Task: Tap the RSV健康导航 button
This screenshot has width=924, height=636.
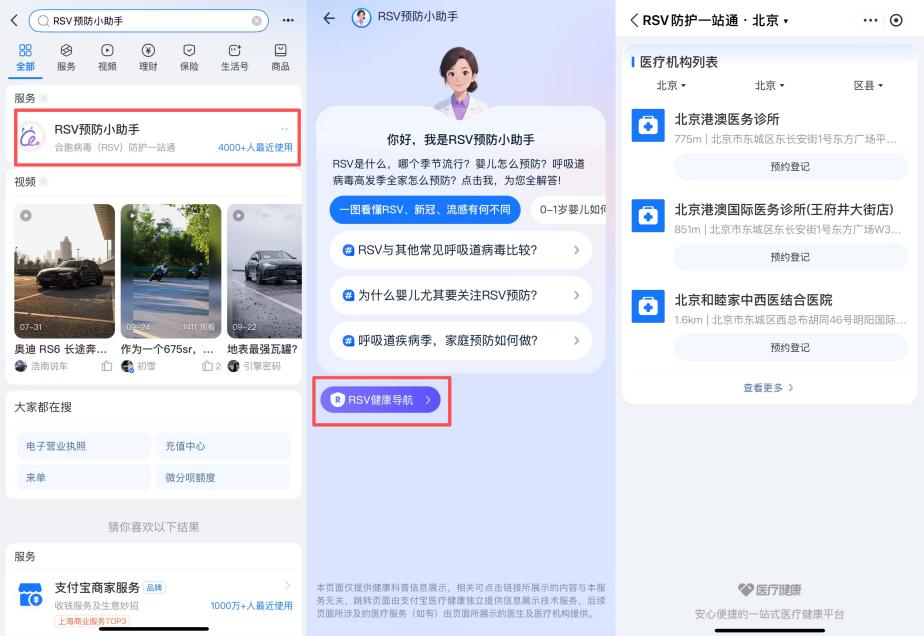Action: 381,399
